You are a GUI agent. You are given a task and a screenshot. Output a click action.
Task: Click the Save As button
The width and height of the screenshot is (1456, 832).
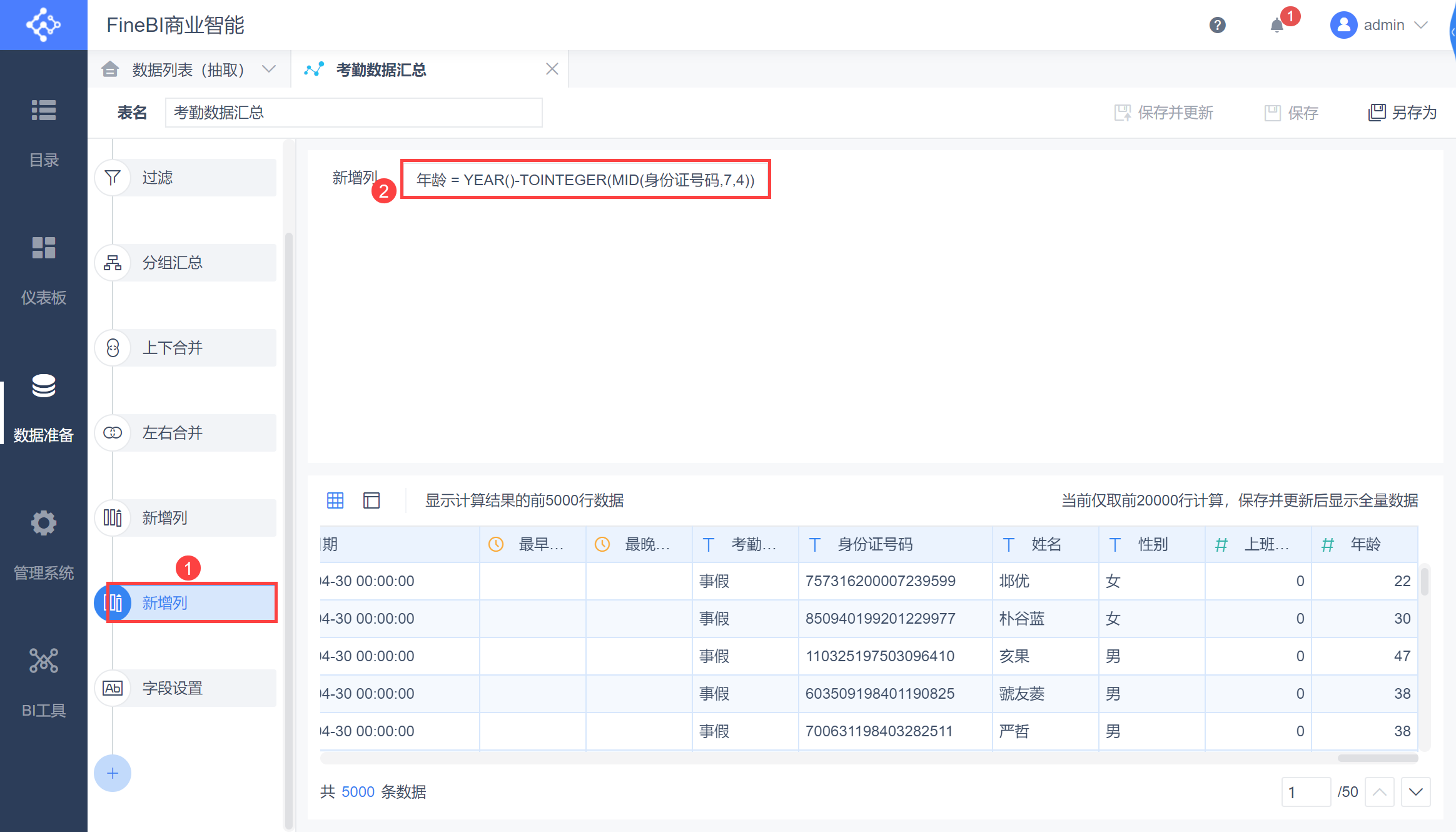pyautogui.click(x=1402, y=113)
